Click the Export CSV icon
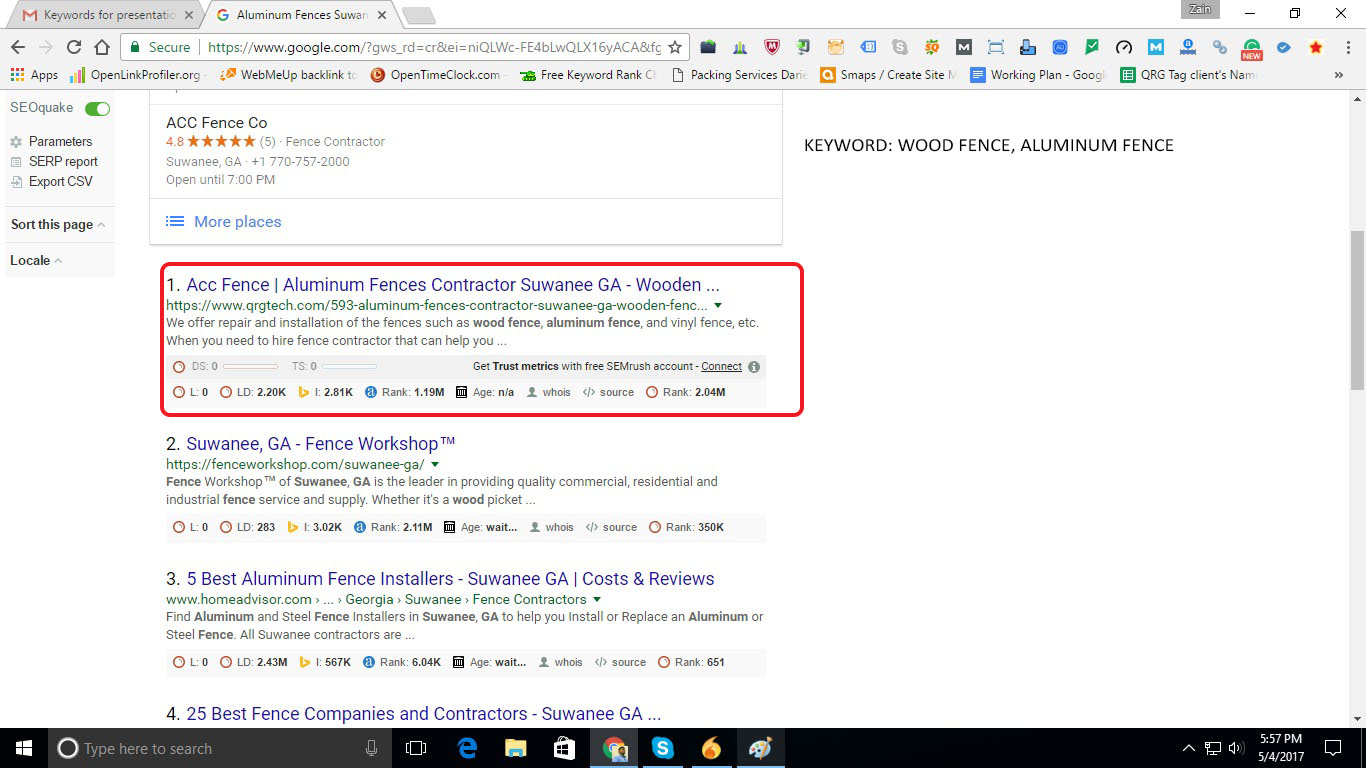 pos(16,182)
